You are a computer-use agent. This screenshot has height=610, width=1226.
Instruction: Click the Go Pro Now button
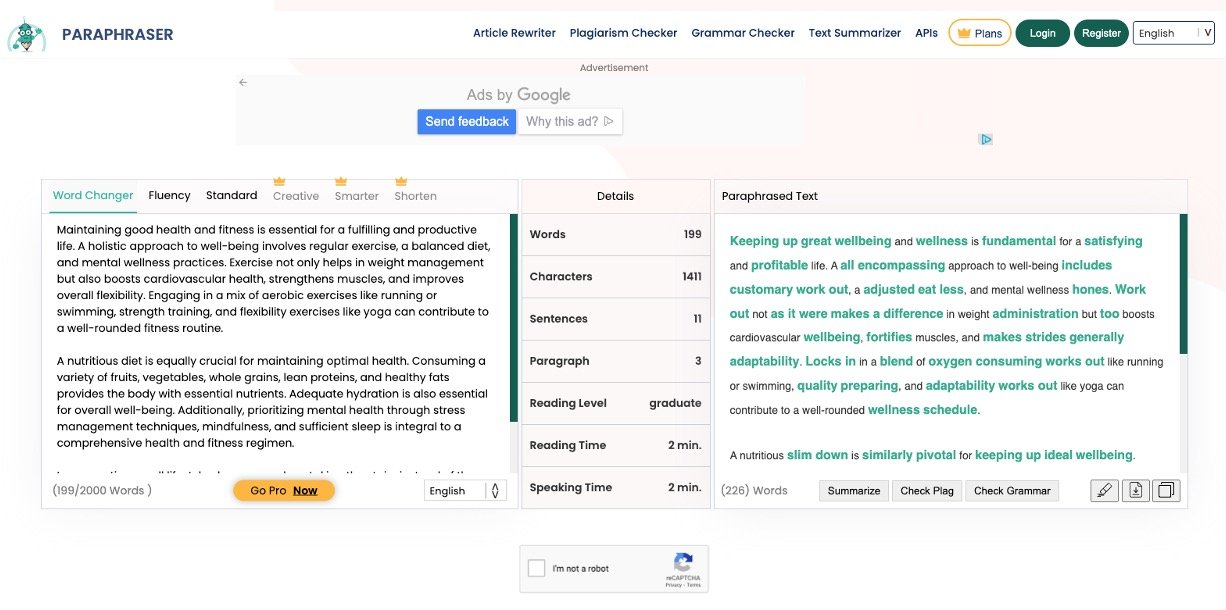284,490
